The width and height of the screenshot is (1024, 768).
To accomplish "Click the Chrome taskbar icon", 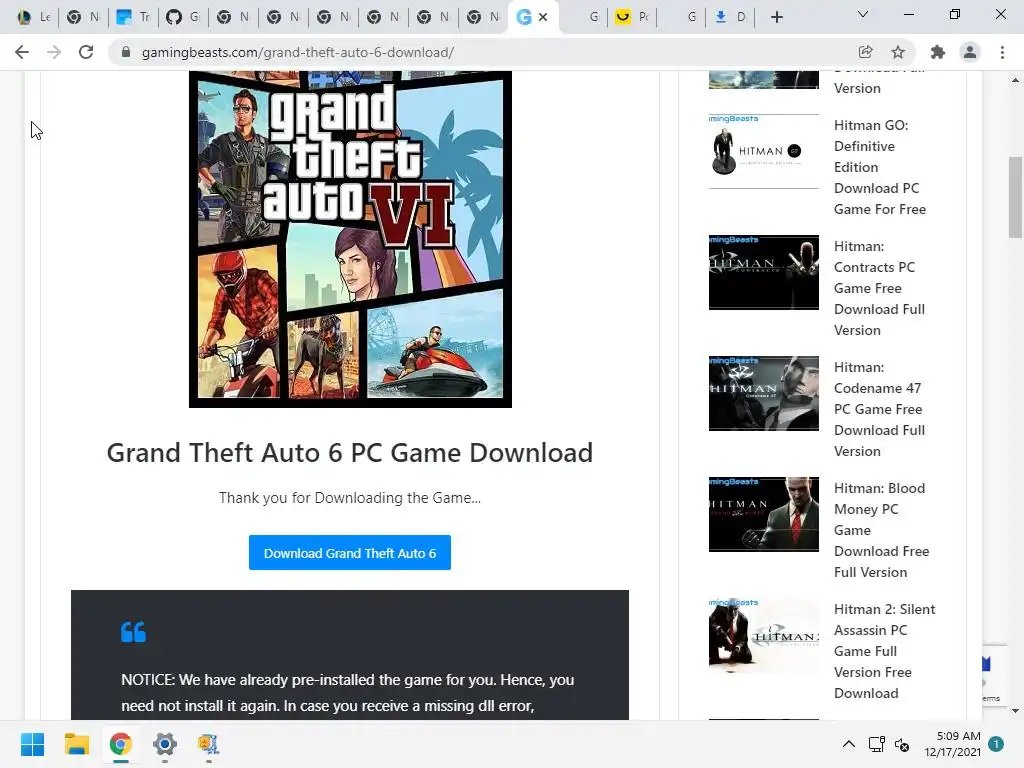I will coord(121,744).
